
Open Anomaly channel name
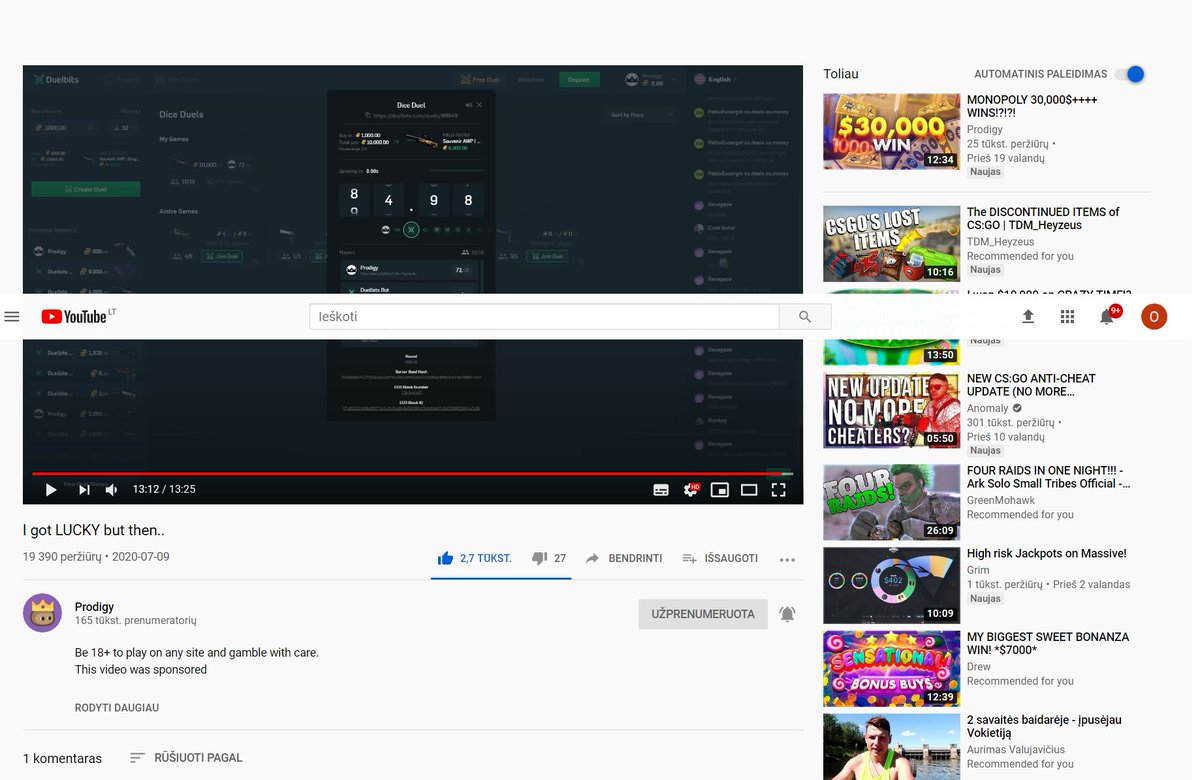point(988,409)
